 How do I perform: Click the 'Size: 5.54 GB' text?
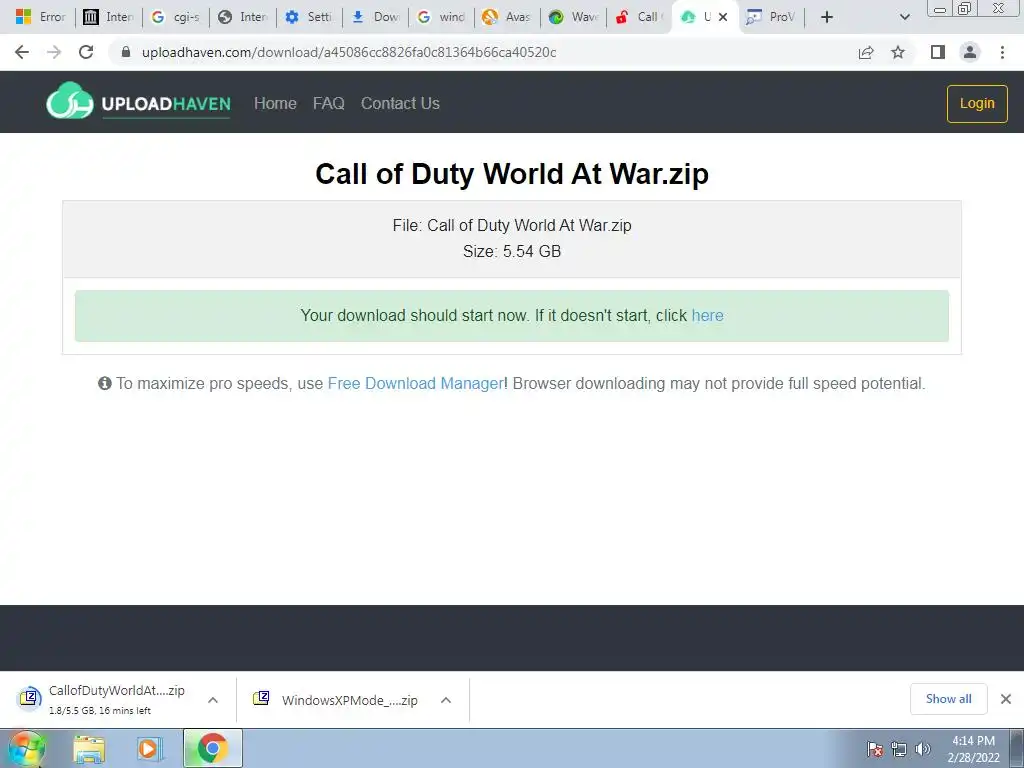512,251
